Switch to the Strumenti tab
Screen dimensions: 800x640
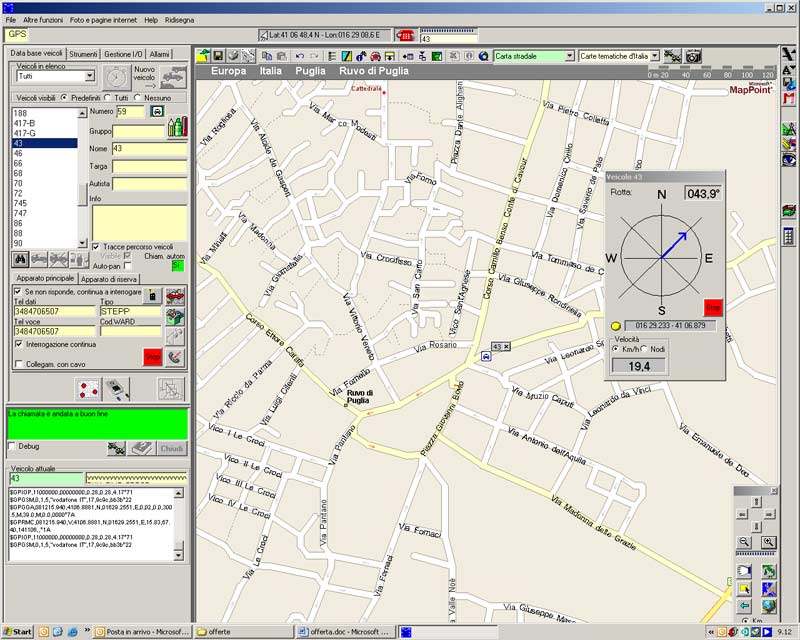(83, 54)
